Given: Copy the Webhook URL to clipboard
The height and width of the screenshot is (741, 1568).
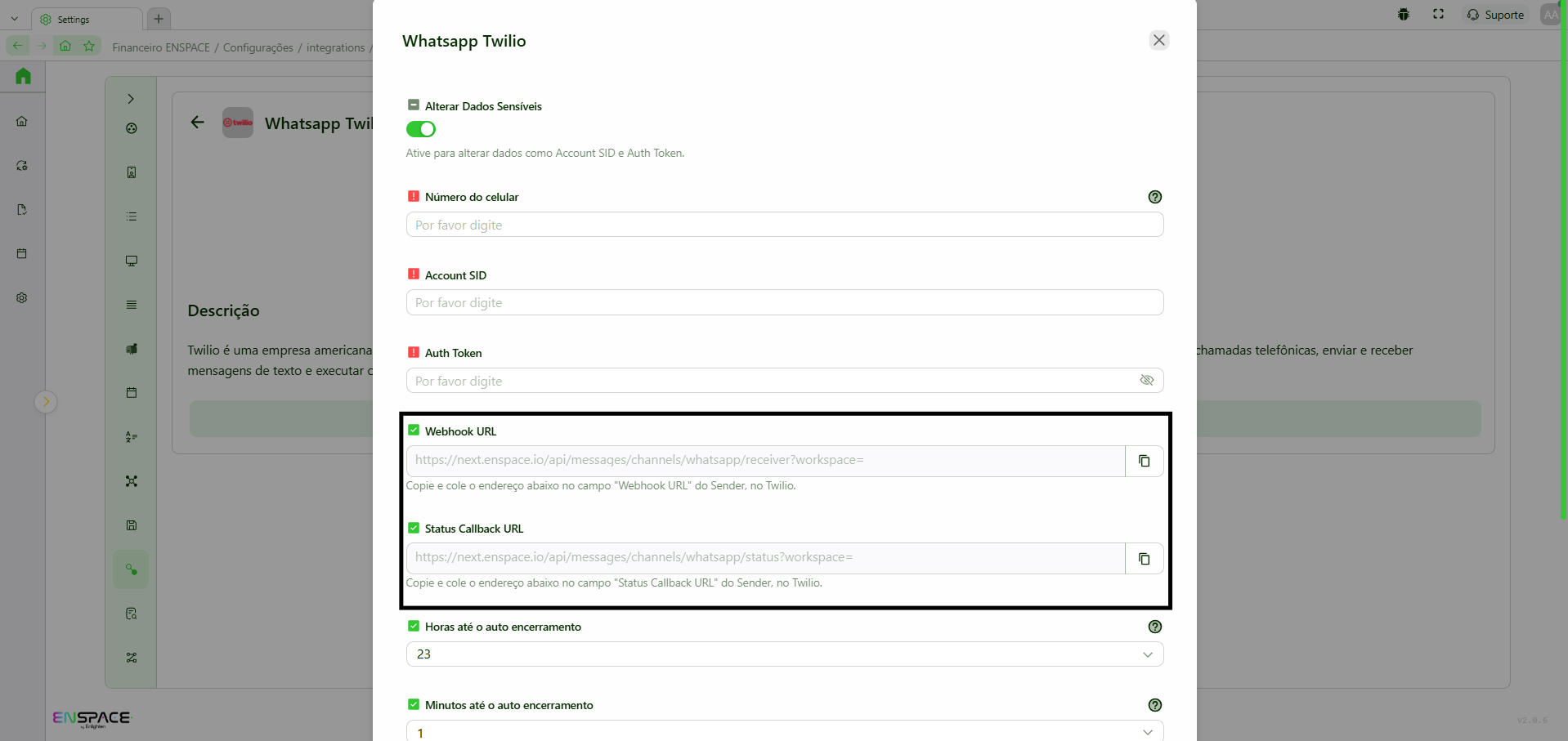Looking at the screenshot, I should pos(1144,461).
